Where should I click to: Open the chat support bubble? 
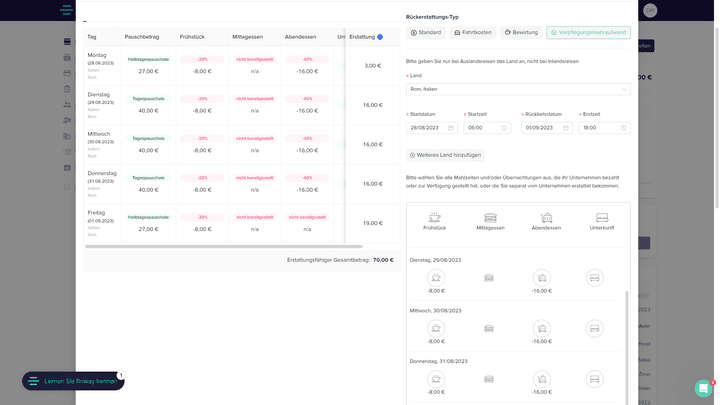pyautogui.click(x=703, y=388)
